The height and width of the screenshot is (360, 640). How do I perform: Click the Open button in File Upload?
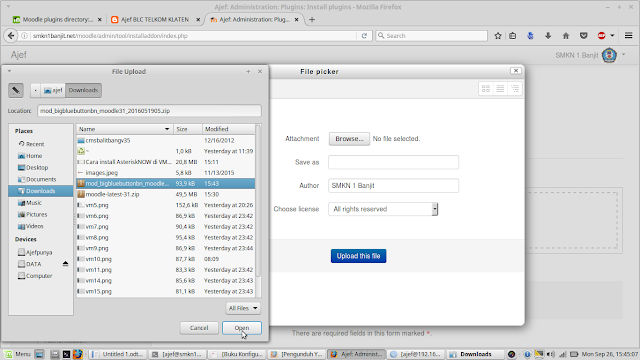242,328
